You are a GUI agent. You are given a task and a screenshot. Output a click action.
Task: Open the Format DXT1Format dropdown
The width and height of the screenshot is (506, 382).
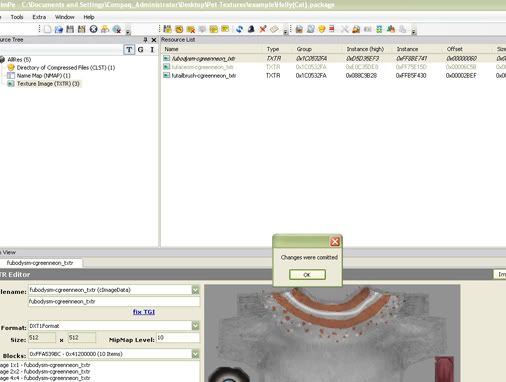click(x=196, y=326)
